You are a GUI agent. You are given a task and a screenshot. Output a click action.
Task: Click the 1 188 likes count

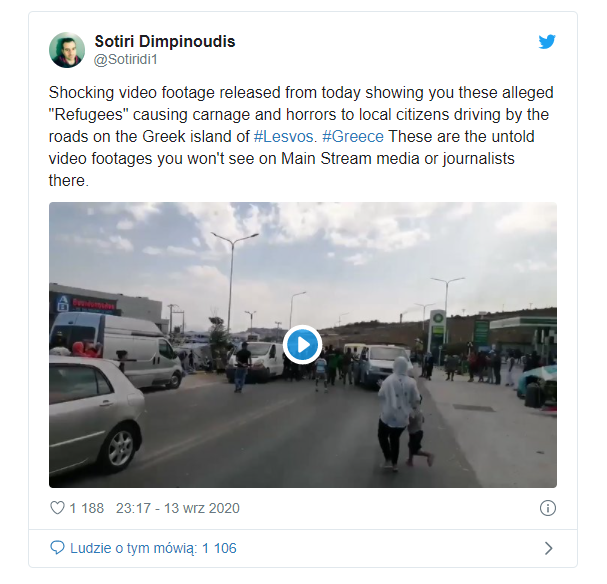(86, 508)
